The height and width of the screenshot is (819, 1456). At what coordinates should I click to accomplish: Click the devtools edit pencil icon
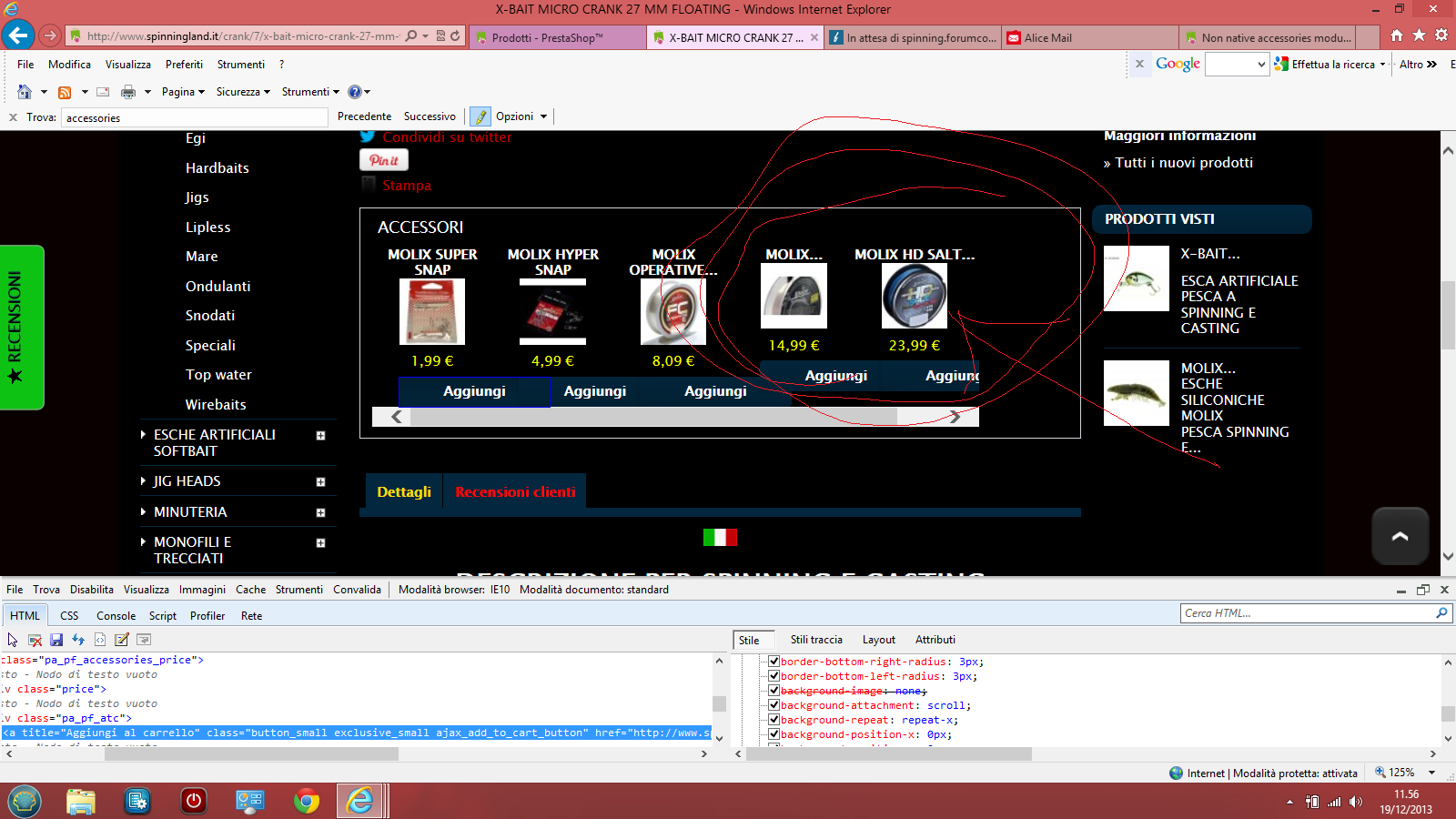pos(122,640)
